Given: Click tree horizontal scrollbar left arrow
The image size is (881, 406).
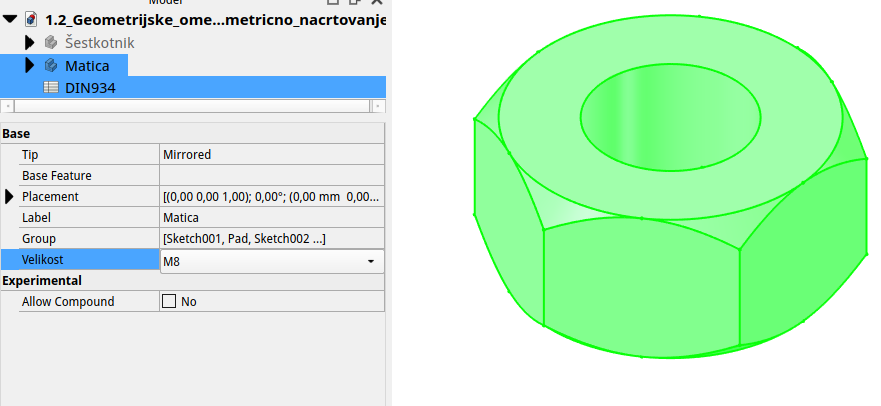Looking at the screenshot, I should (6, 105).
